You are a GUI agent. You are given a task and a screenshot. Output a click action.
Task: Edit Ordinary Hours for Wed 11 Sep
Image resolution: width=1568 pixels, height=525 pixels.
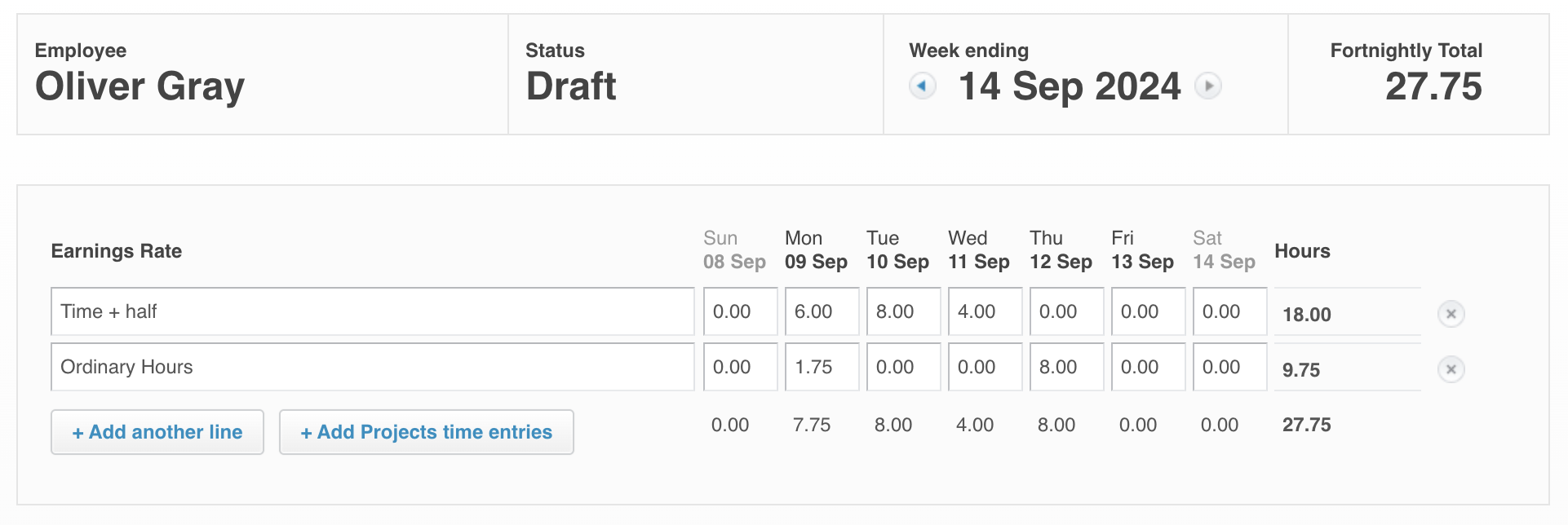pos(985,367)
